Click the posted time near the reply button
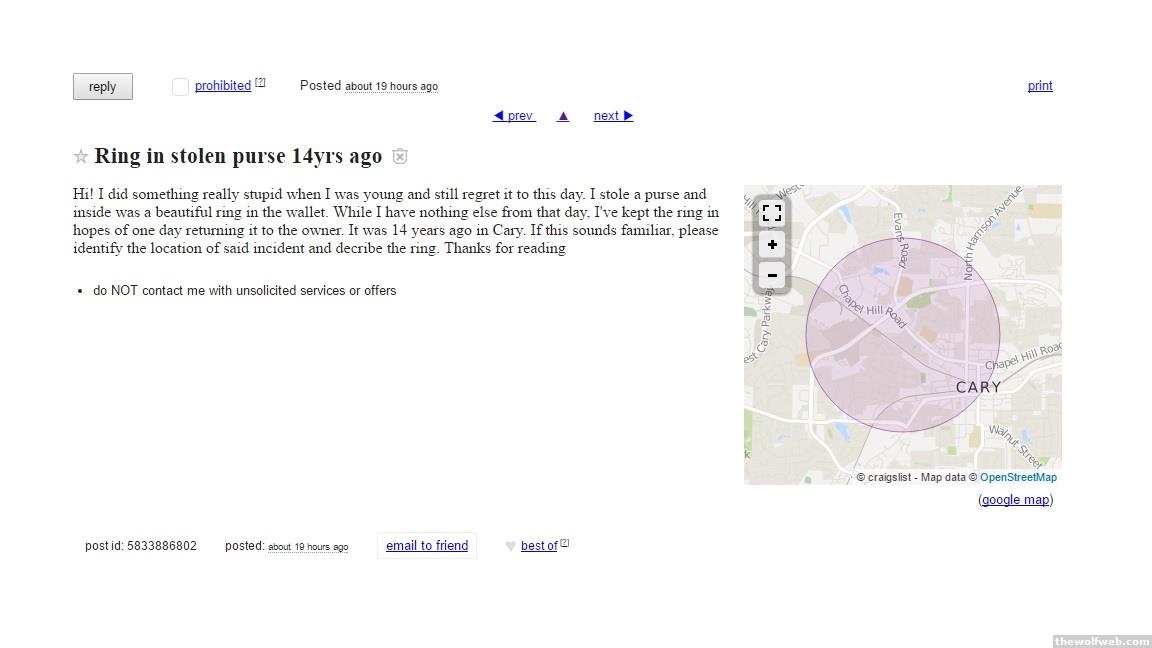Viewport: 1152px width, 648px height. pyautogui.click(x=391, y=87)
